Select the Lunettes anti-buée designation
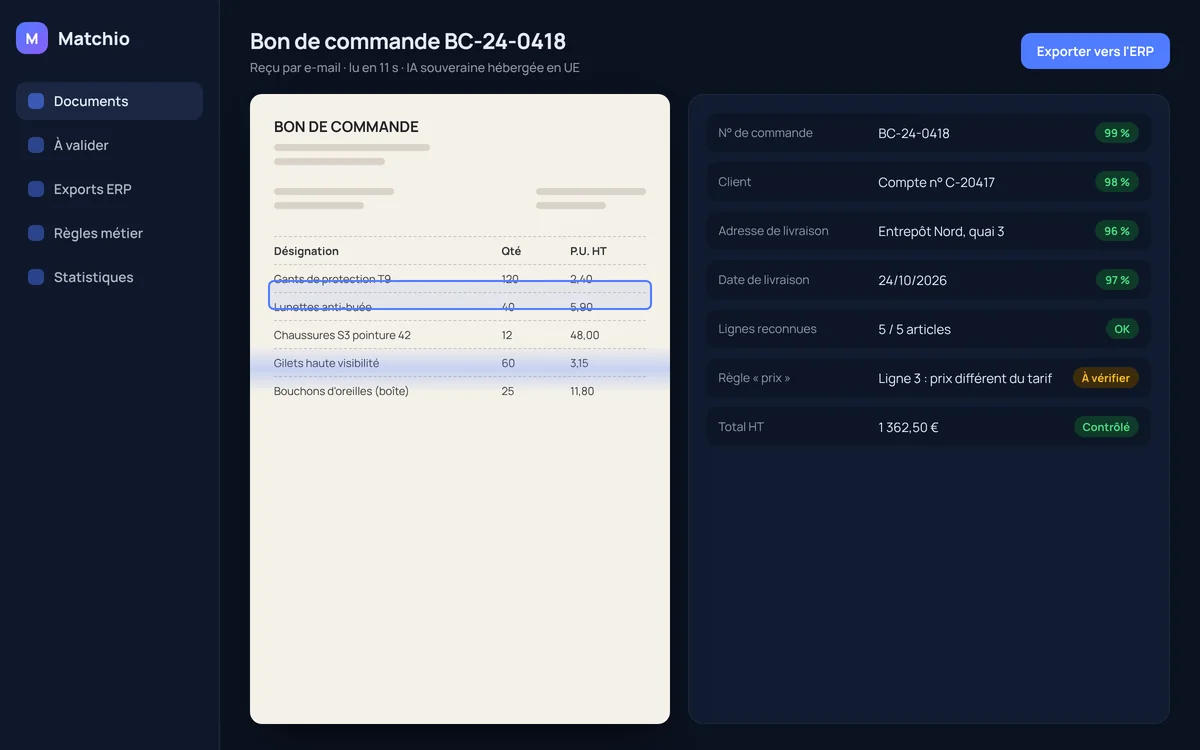The width and height of the screenshot is (1200, 750). coord(323,307)
